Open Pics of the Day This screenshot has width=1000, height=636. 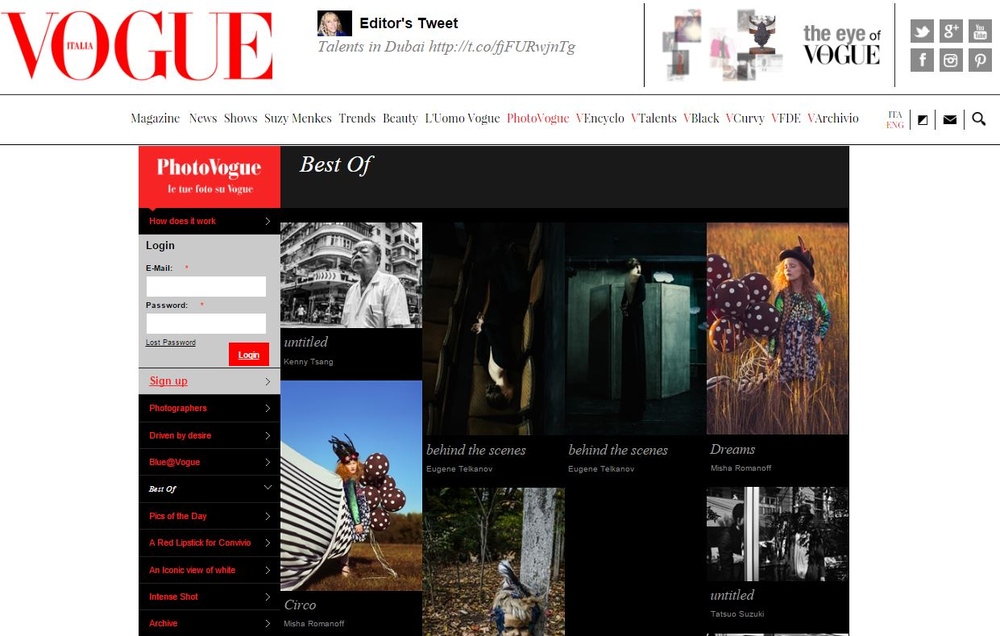209,516
